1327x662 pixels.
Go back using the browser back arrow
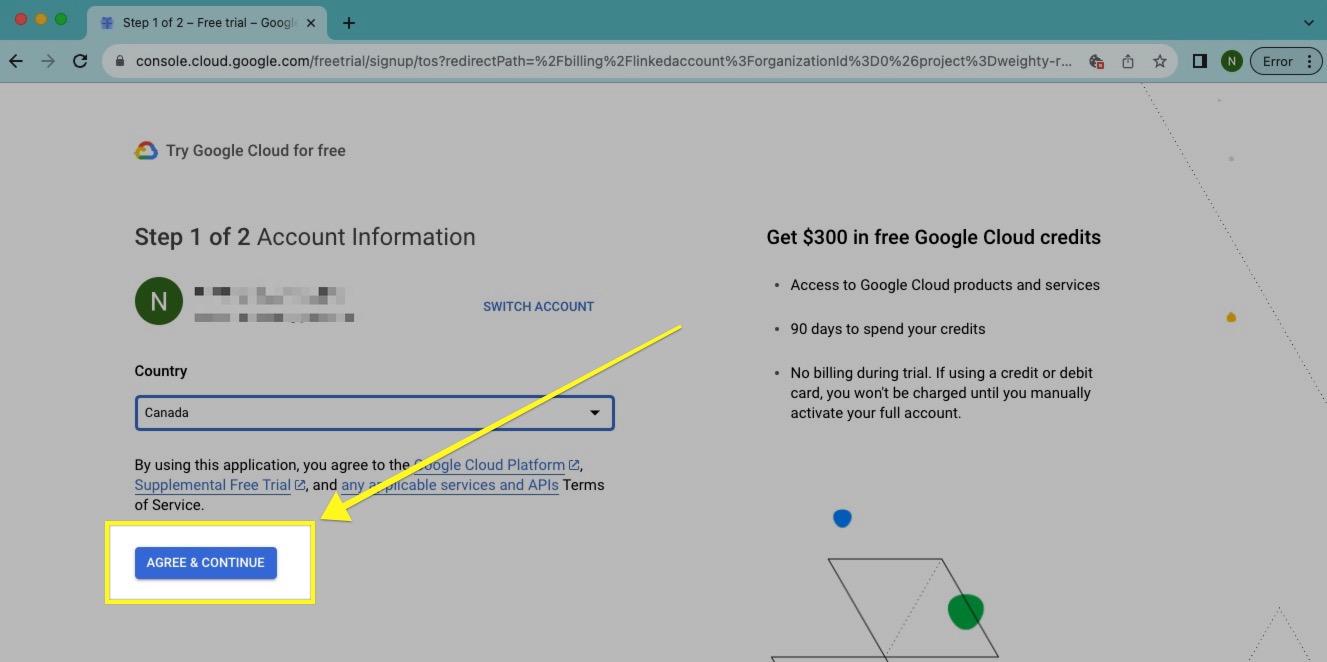16,61
